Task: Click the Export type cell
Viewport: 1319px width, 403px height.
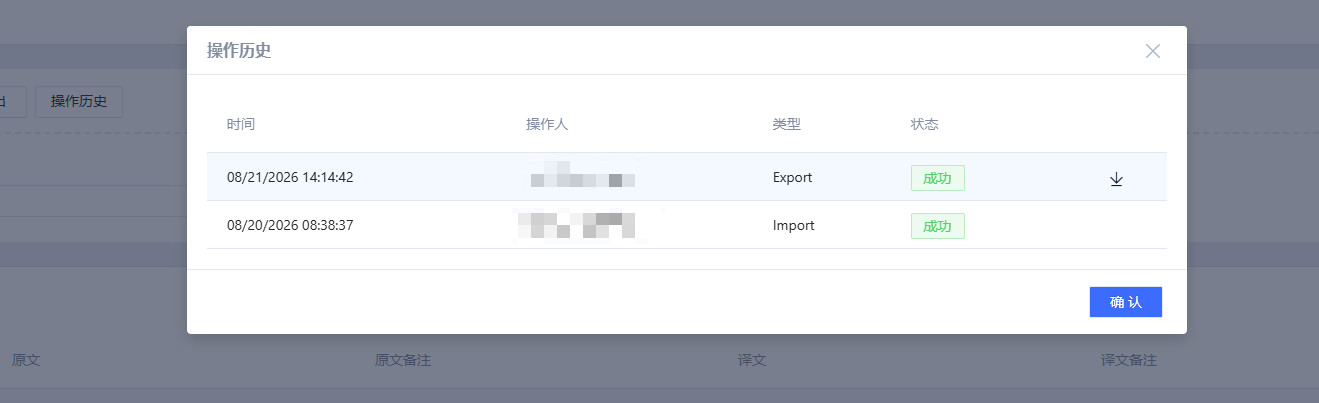Action: pos(793,178)
